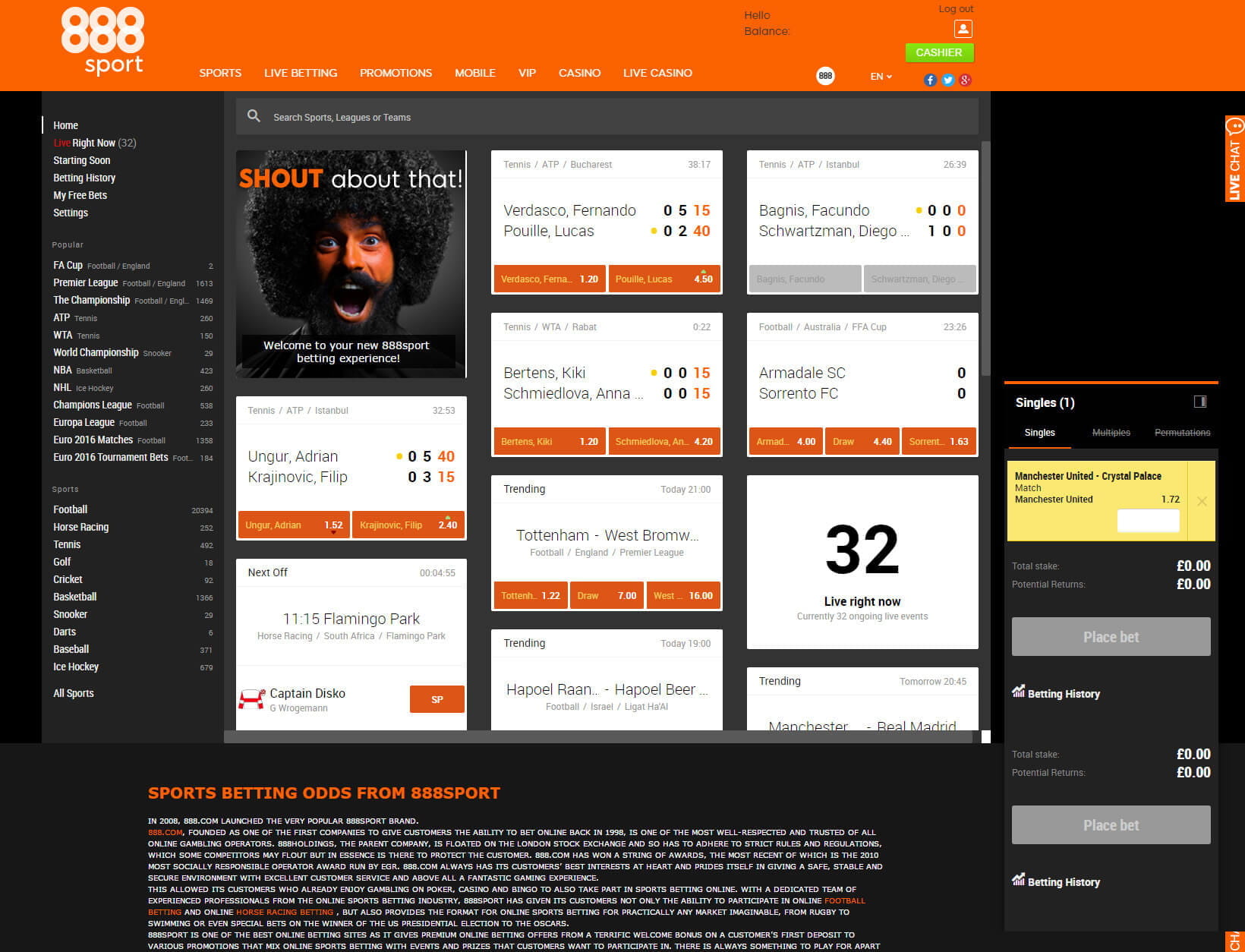Open the Twitter social icon
This screenshot has width=1245, height=952.
[947, 80]
